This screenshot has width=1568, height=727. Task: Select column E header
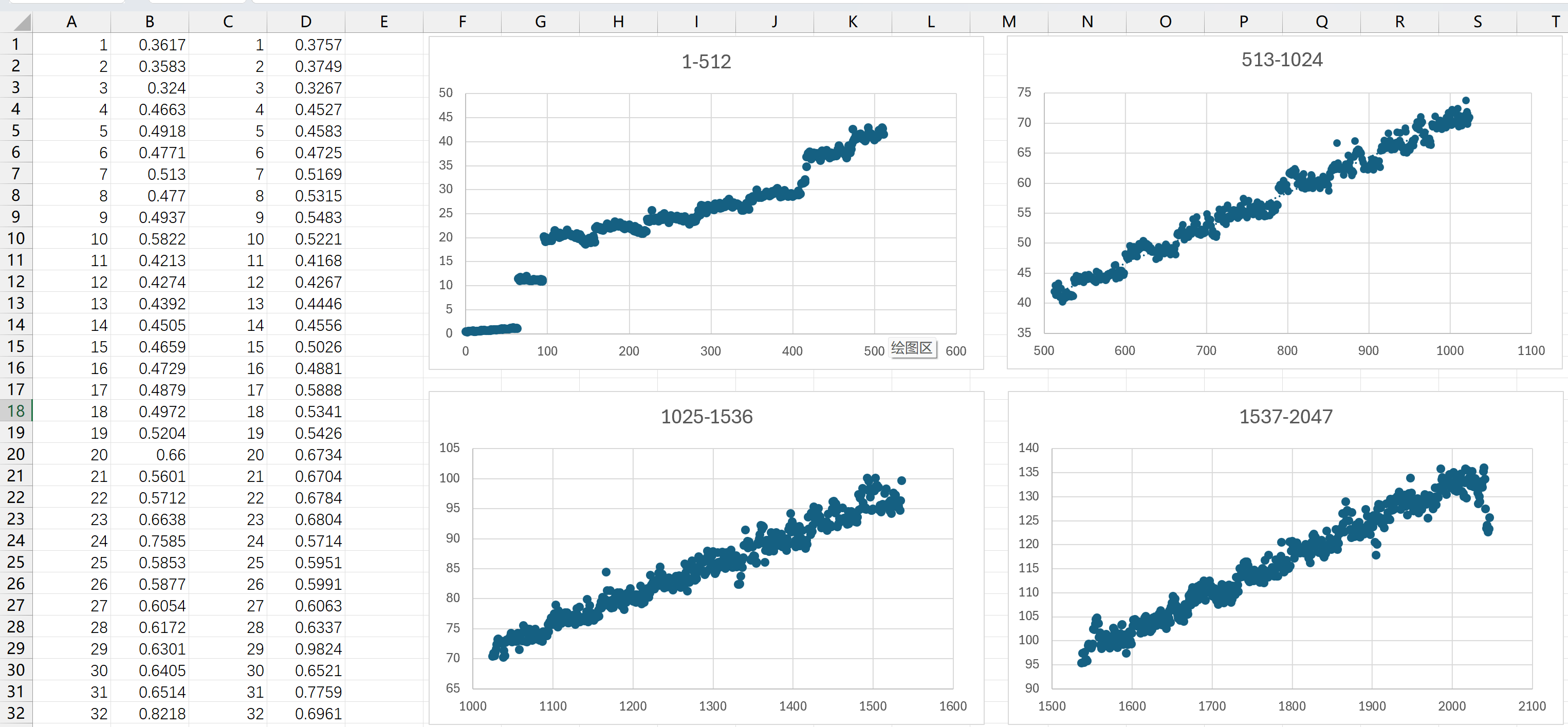[383, 22]
